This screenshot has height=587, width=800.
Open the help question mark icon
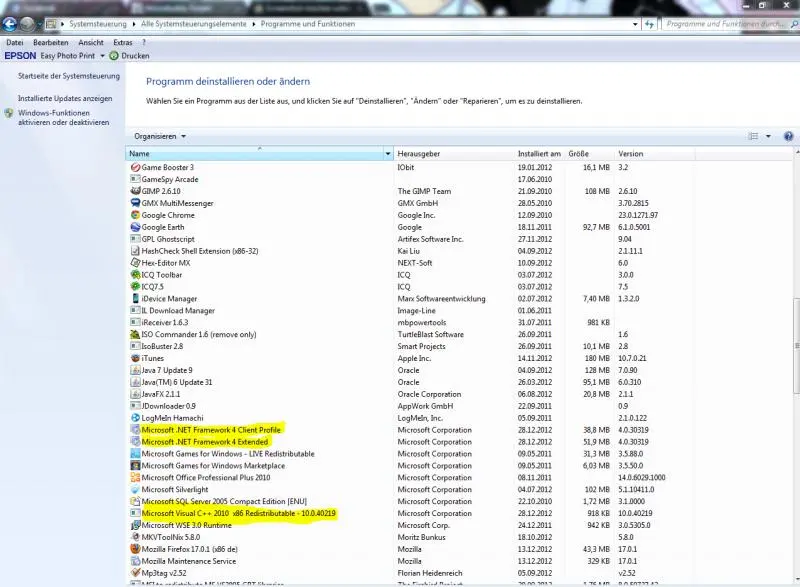tap(788, 136)
